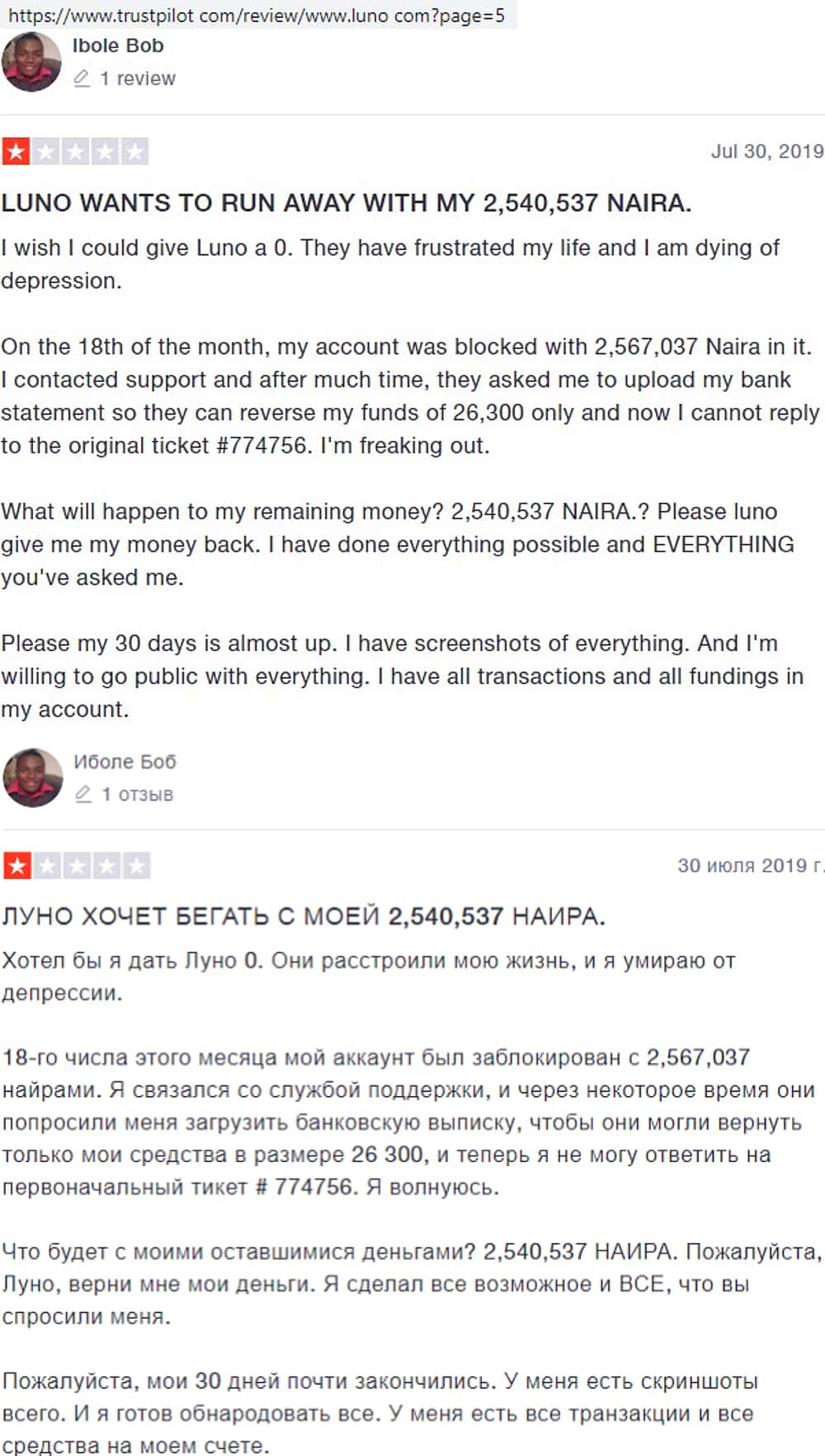Click the "30 июля 2019 г." review date
825x1456 pixels.
[749, 866]
